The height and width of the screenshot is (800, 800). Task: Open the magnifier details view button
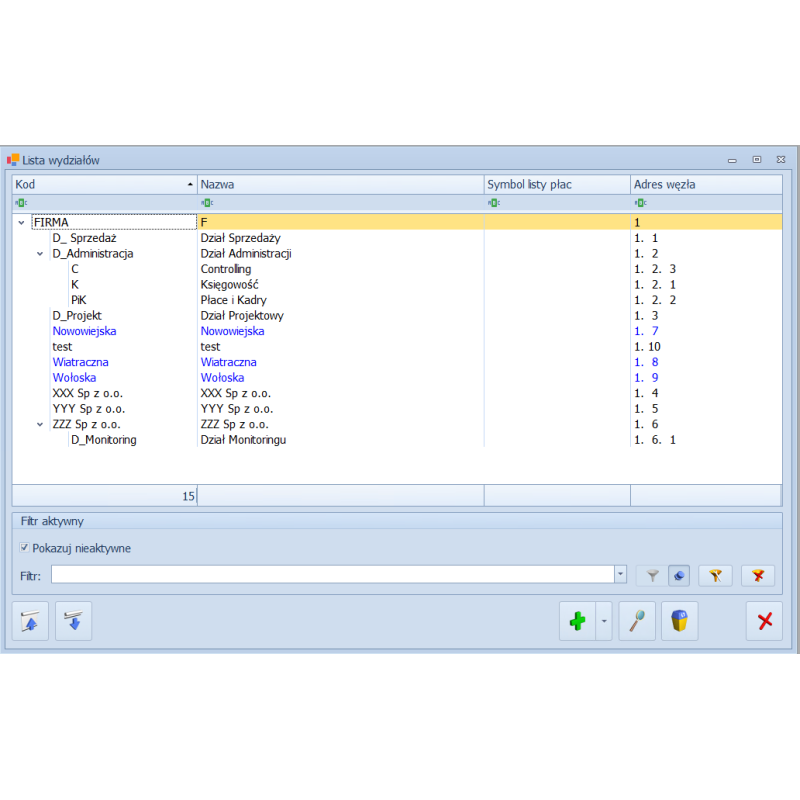[637, 621]
